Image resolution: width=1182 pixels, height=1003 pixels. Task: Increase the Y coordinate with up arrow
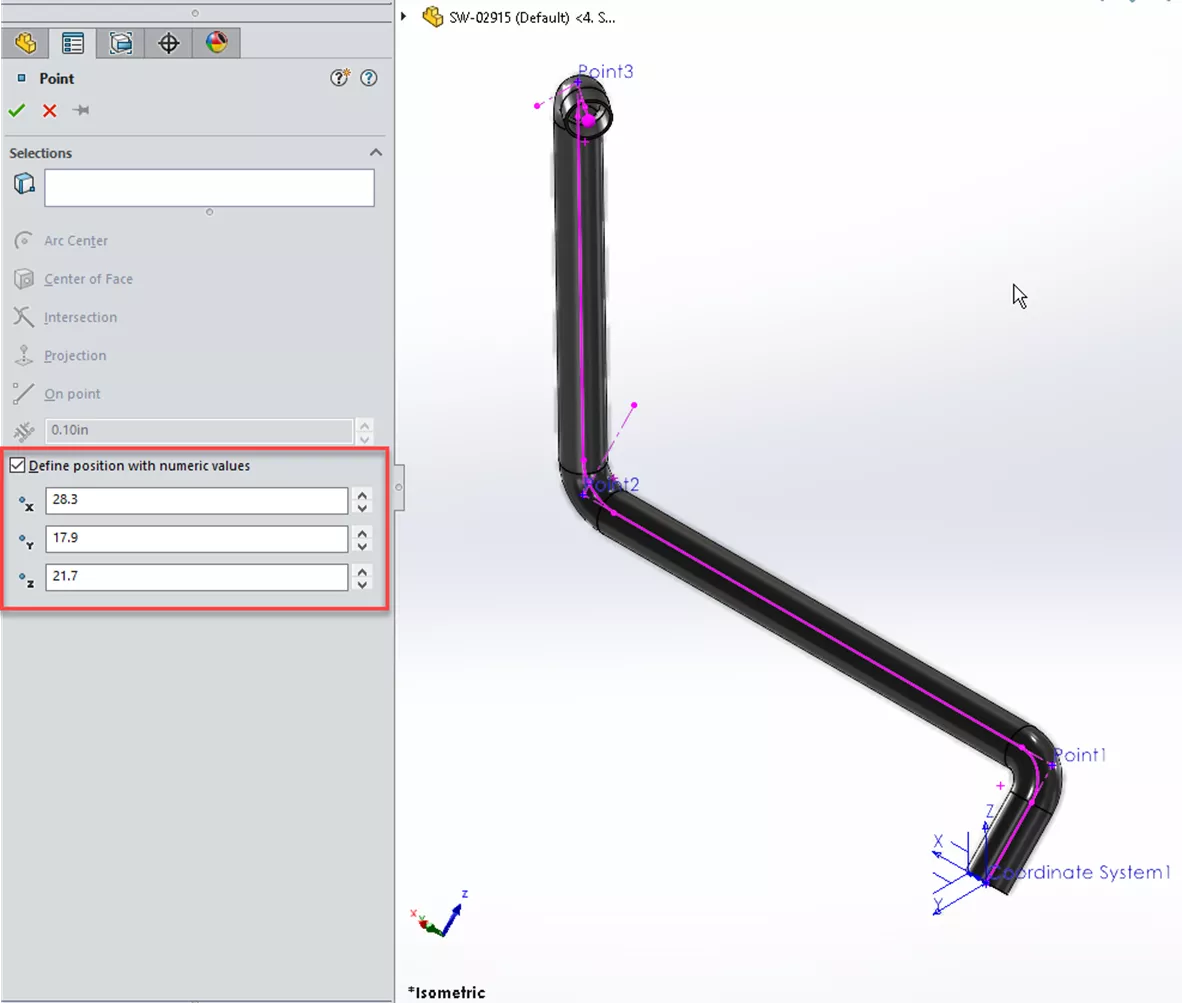(363, 533)
